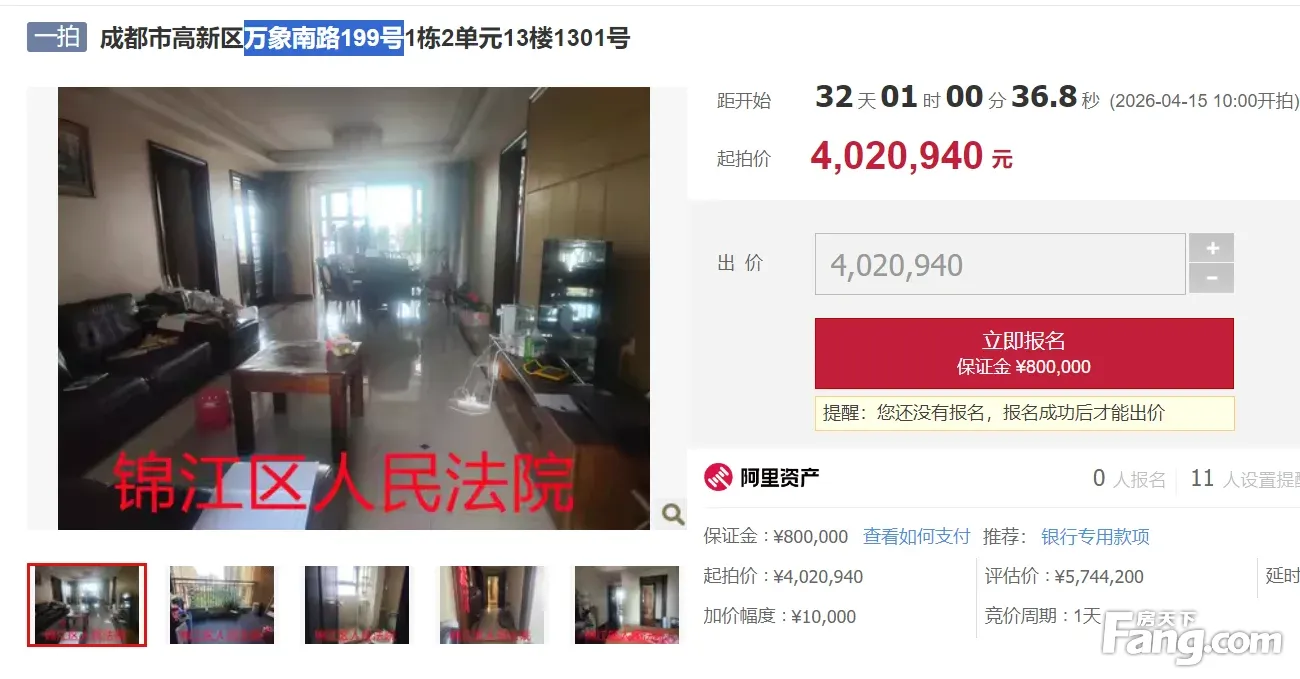Click the 人报名 registration count
Image resolution: width=1300 pixels, height=679 pixels.
1129,479
